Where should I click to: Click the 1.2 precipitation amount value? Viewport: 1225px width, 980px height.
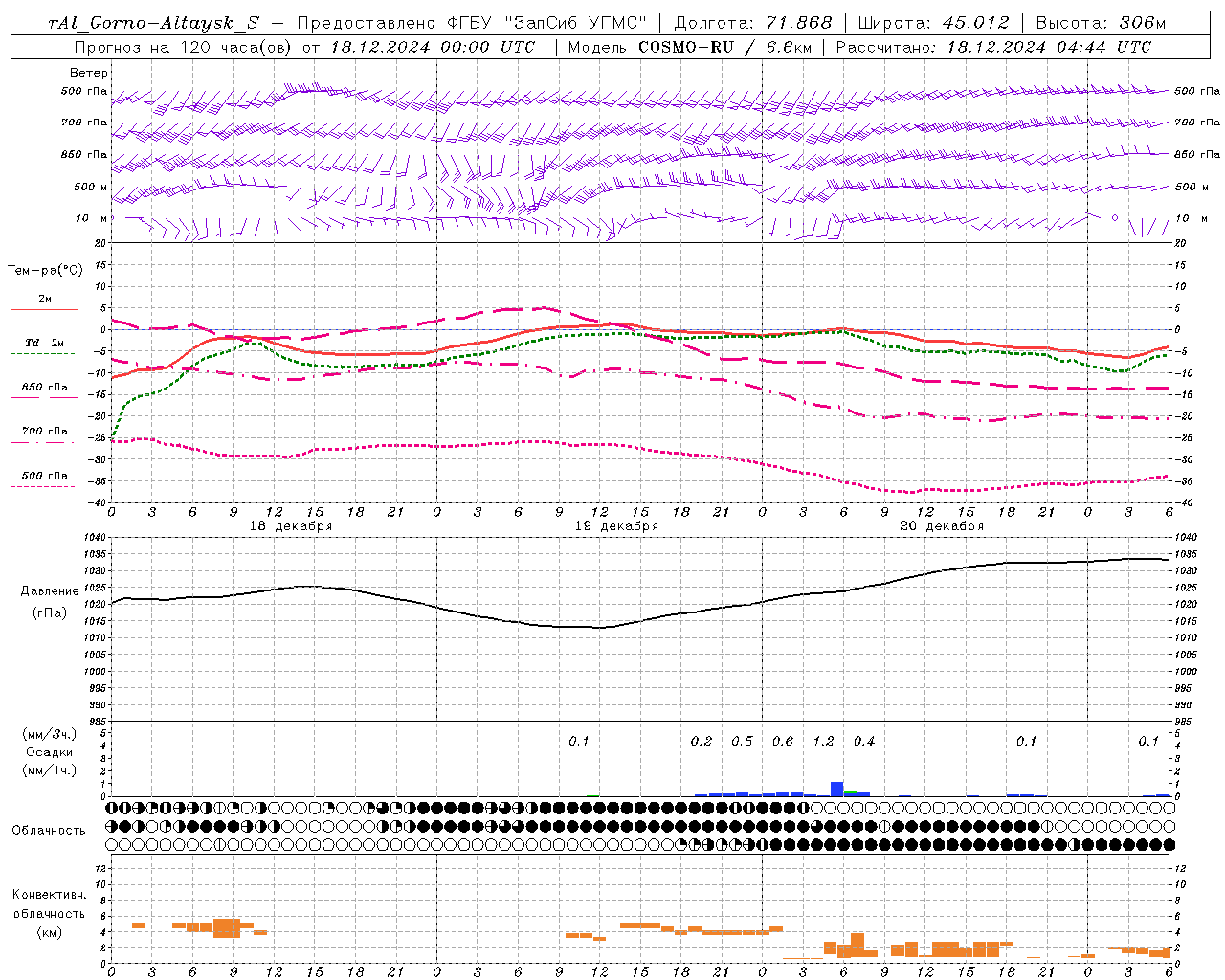point(823,741)
